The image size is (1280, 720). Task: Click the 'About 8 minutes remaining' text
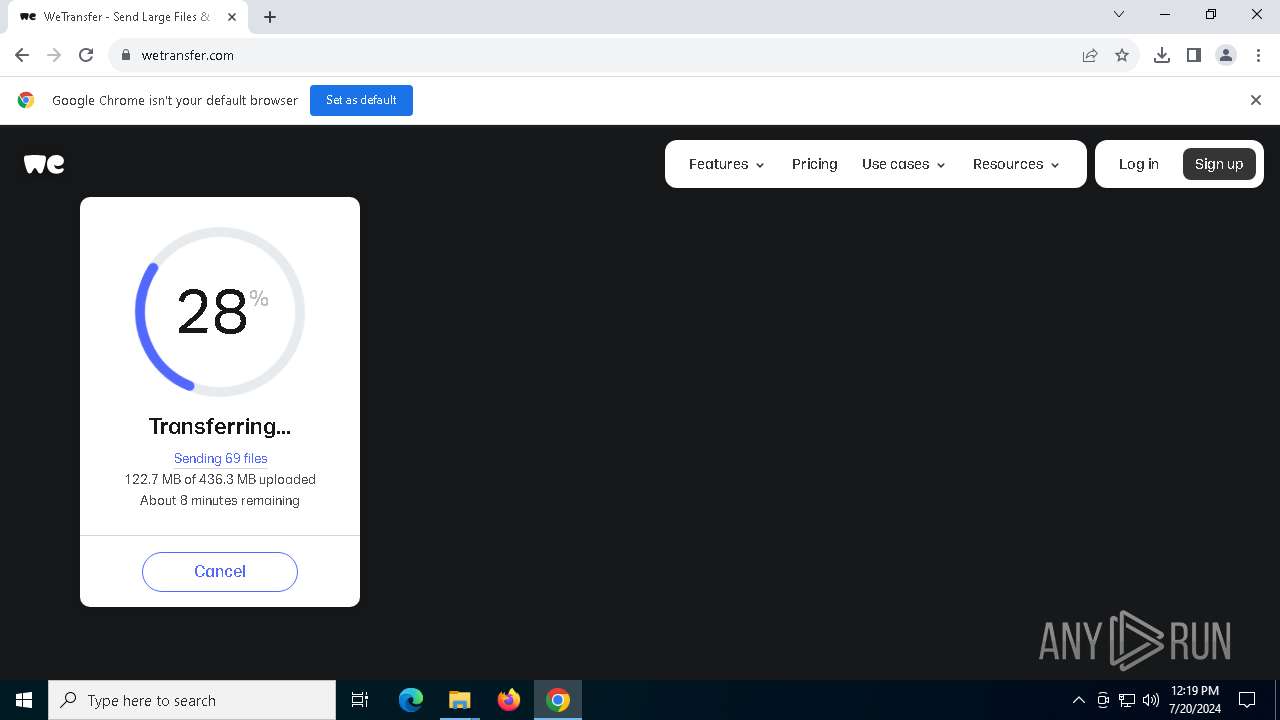[x=220, y=500]
